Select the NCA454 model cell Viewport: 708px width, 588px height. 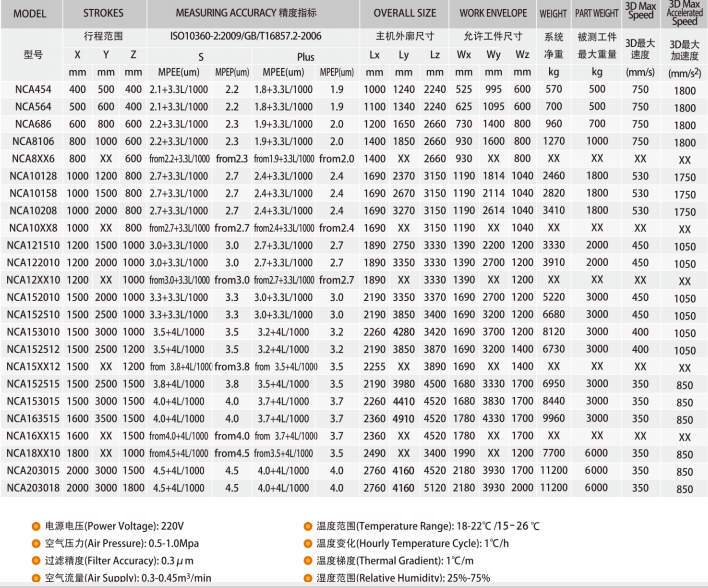(x=33, y=89)
